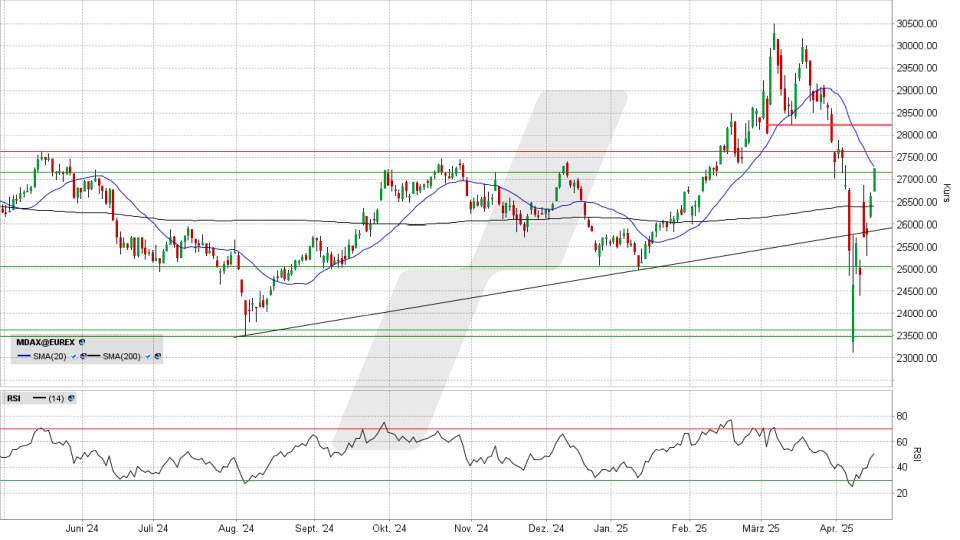The width and height of the screenshot is (960, 540).
Task: Click the vertical Kurs axis title
Action: (x=947, y=193)
